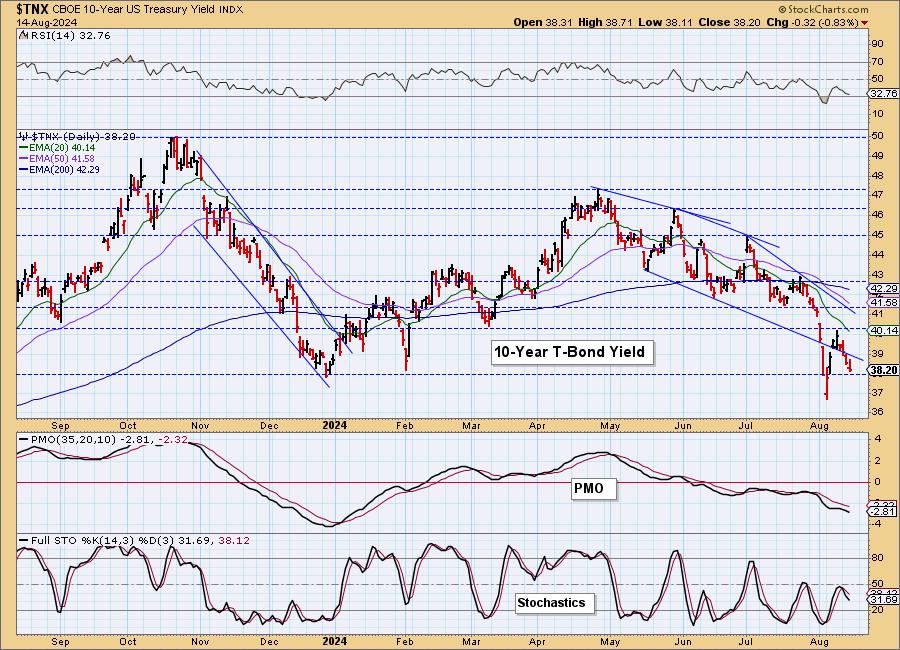Viewport: 900px width, 650px height.
Task: Click the Close 38.20 value
Action: tap(730, 22)
